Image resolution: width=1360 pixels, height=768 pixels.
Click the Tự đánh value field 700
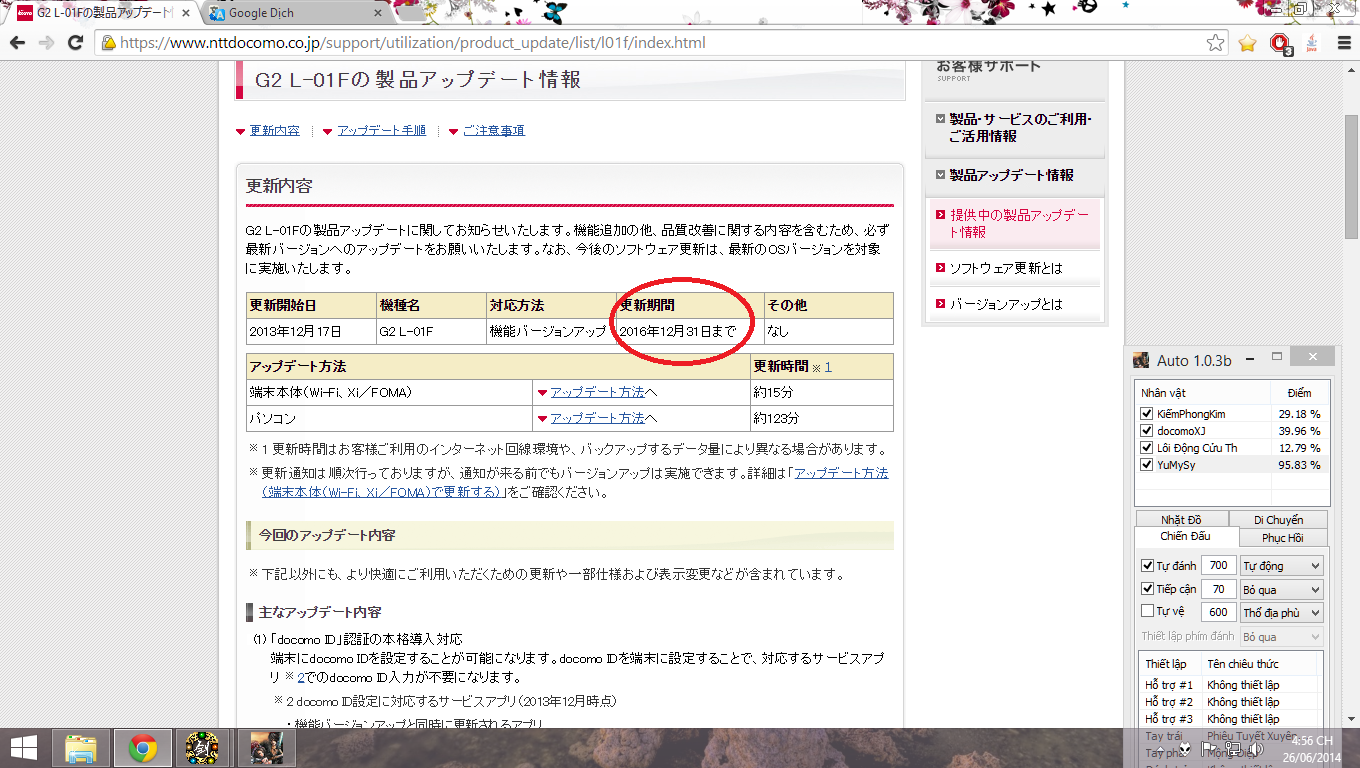(x=1218, y=566)
